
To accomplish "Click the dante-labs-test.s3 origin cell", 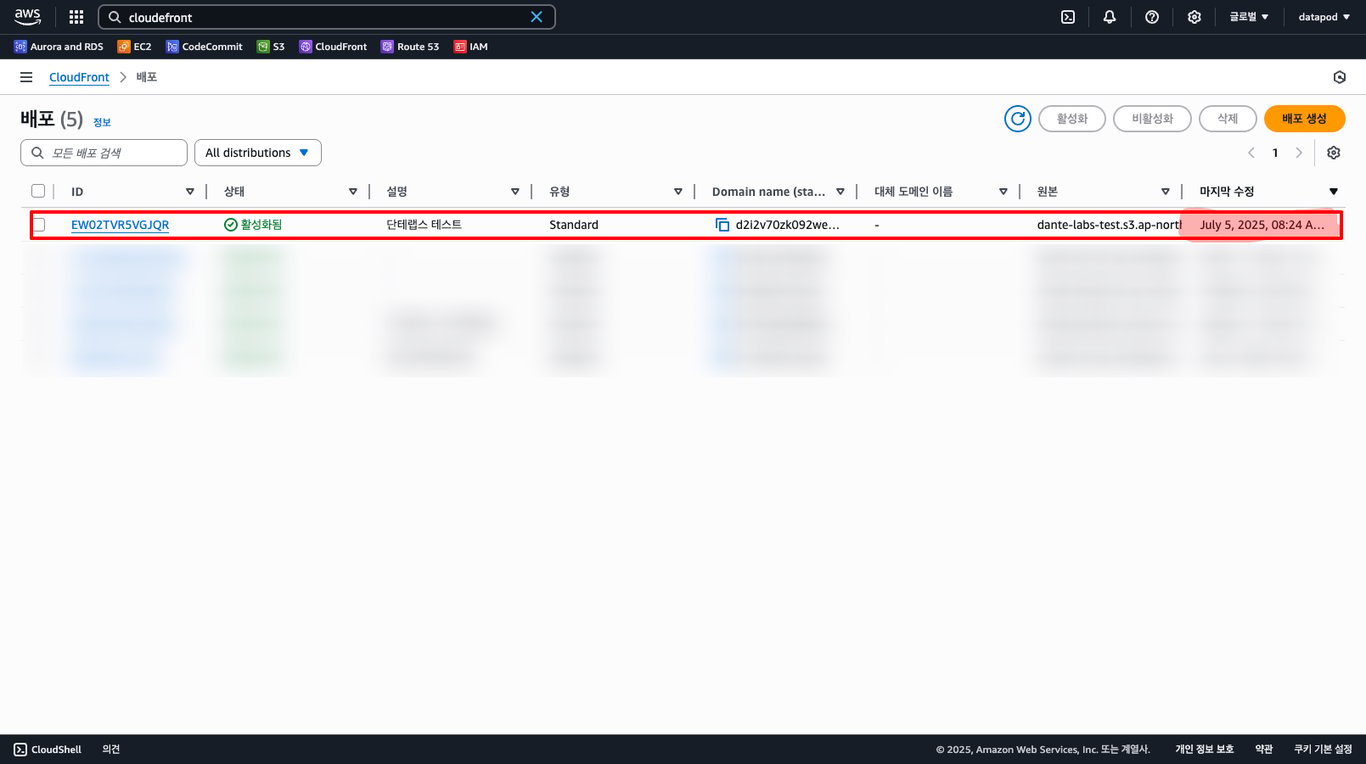I will 1109,225.
